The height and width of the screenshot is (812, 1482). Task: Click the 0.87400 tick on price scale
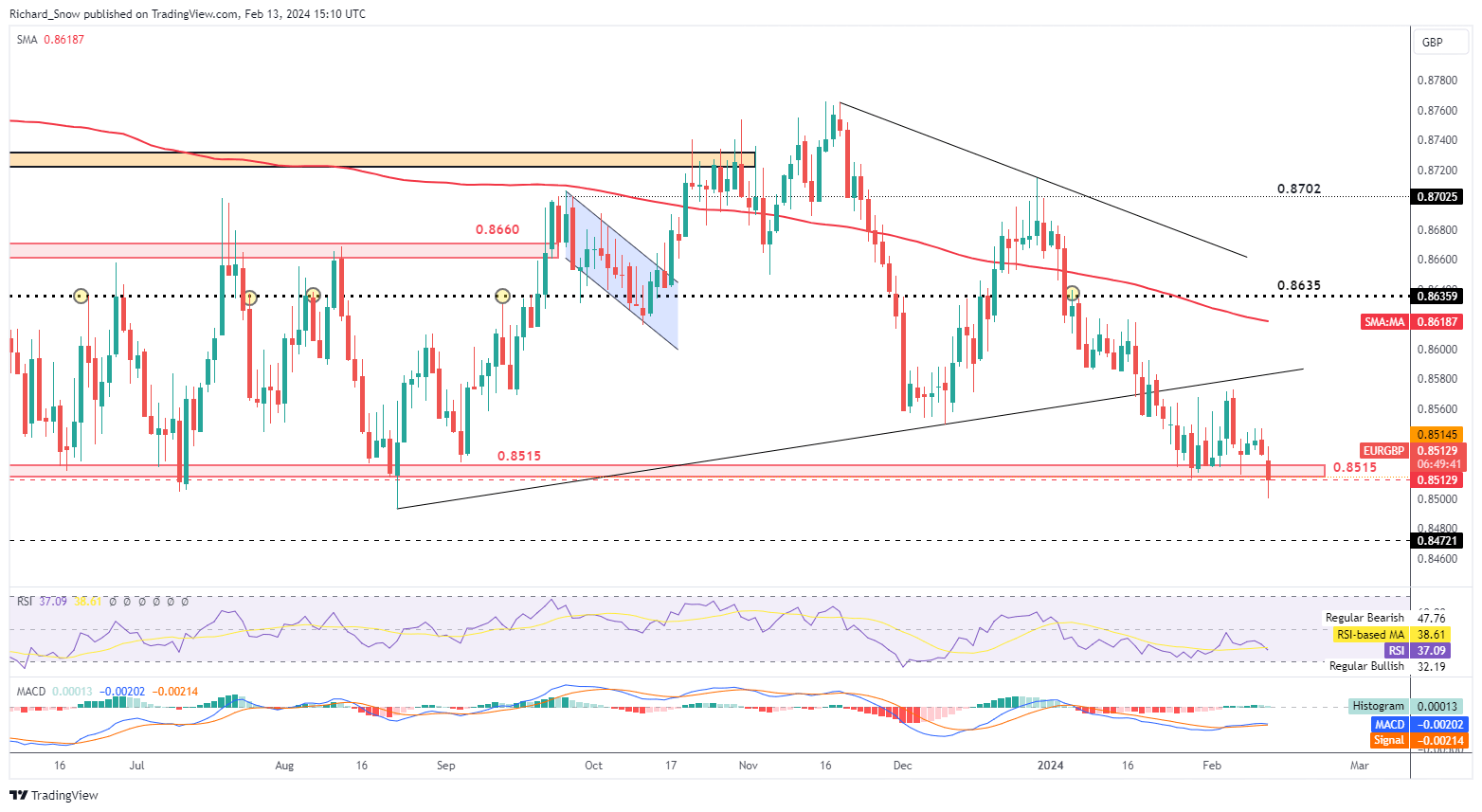click(x=1437, y=140)
